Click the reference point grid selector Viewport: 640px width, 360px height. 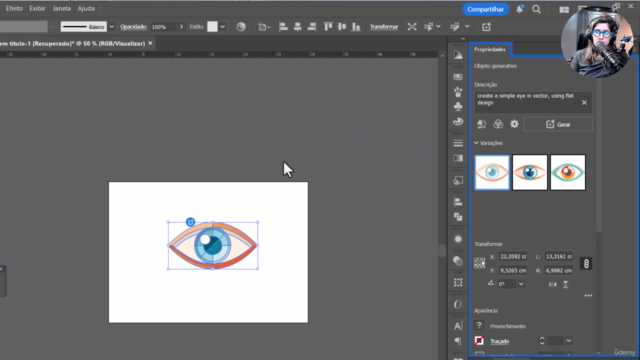480,263
